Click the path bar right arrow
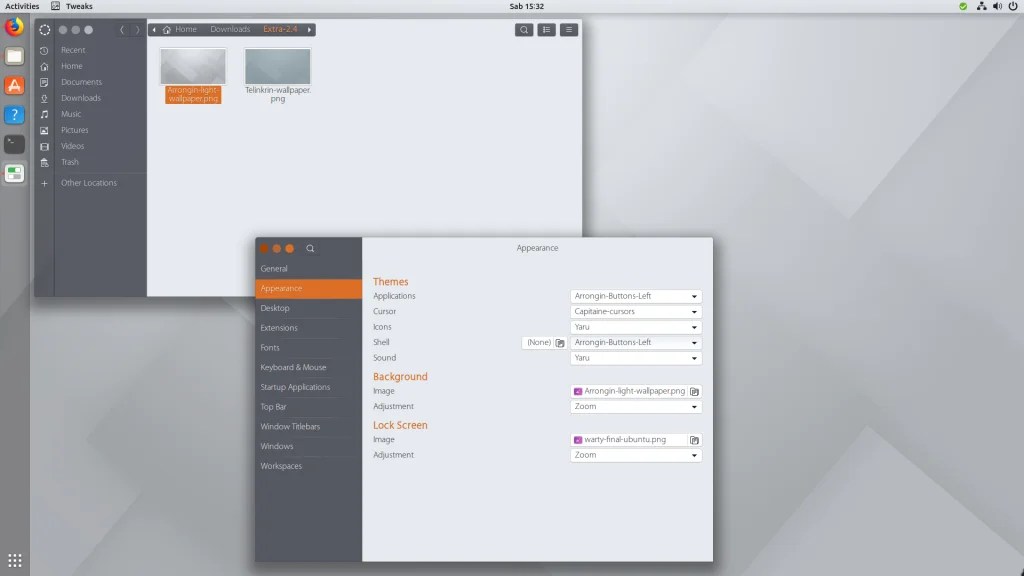The height and width of the screenshot is (576, 1024). point(310,29)
